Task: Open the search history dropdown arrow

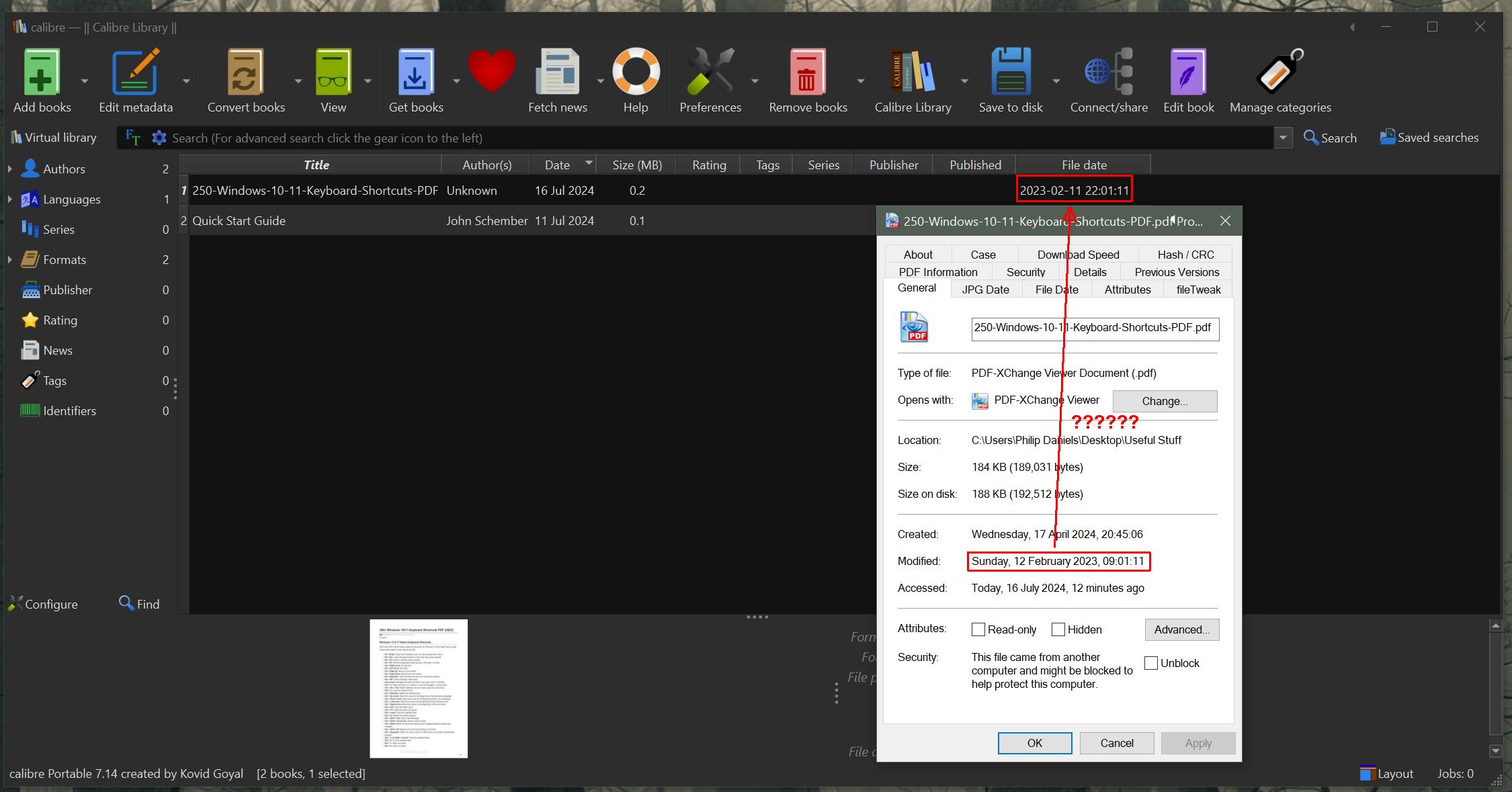Action: click(1283, 138)
